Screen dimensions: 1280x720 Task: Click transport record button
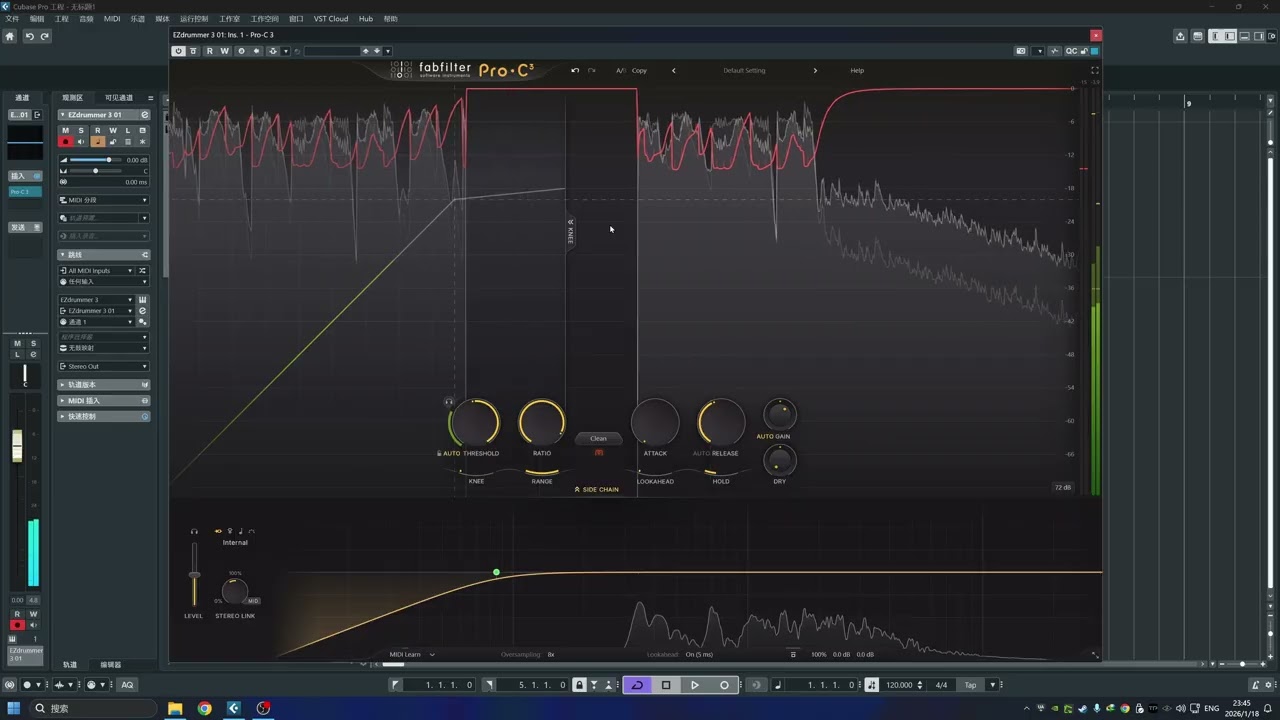tap(724, 685)
